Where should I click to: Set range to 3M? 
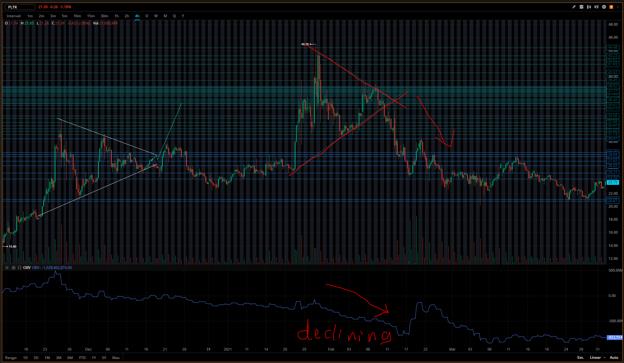59,358
